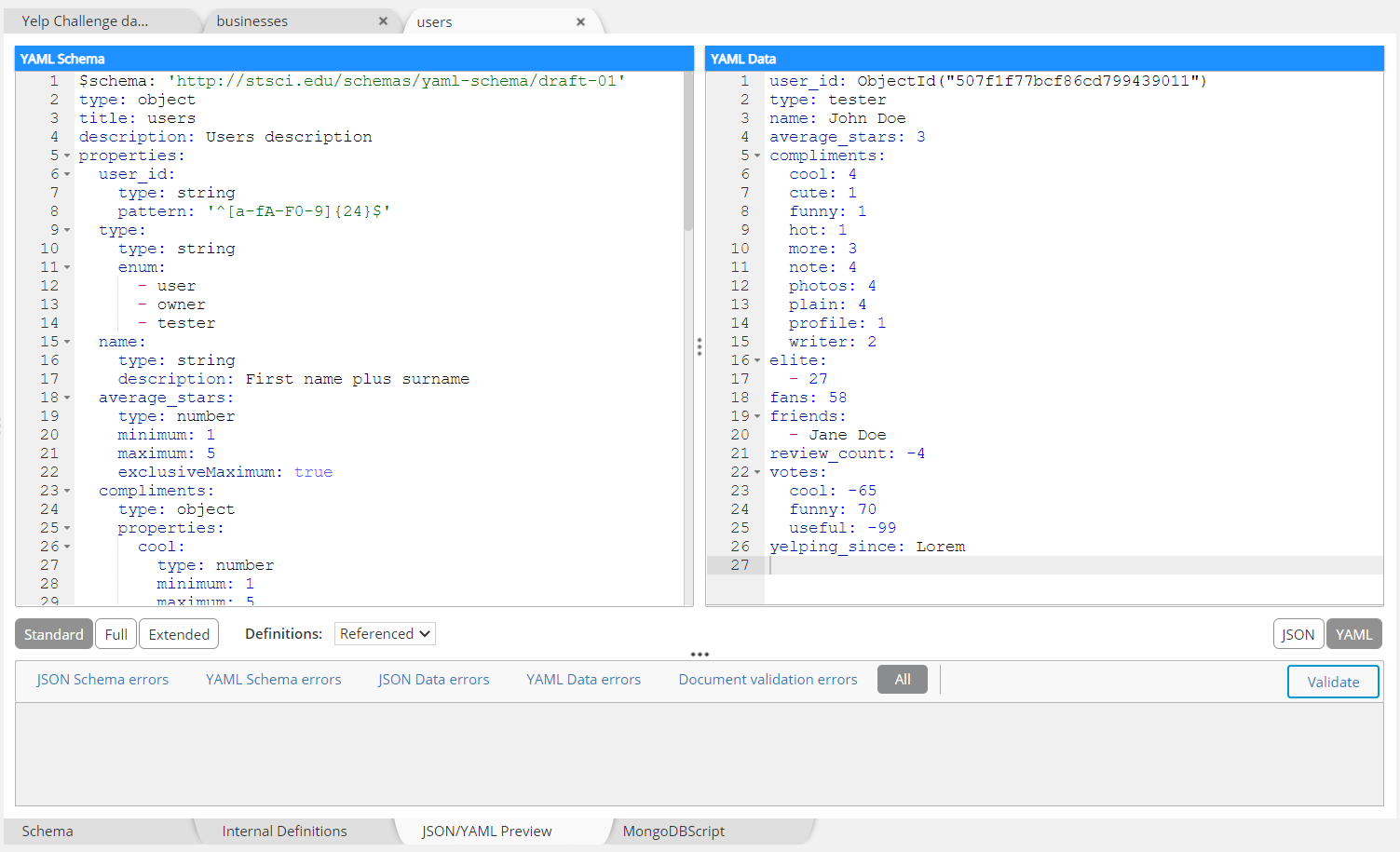Collapse cool fold on schema line 26
1400x852 pixels.
coord(67,547)
